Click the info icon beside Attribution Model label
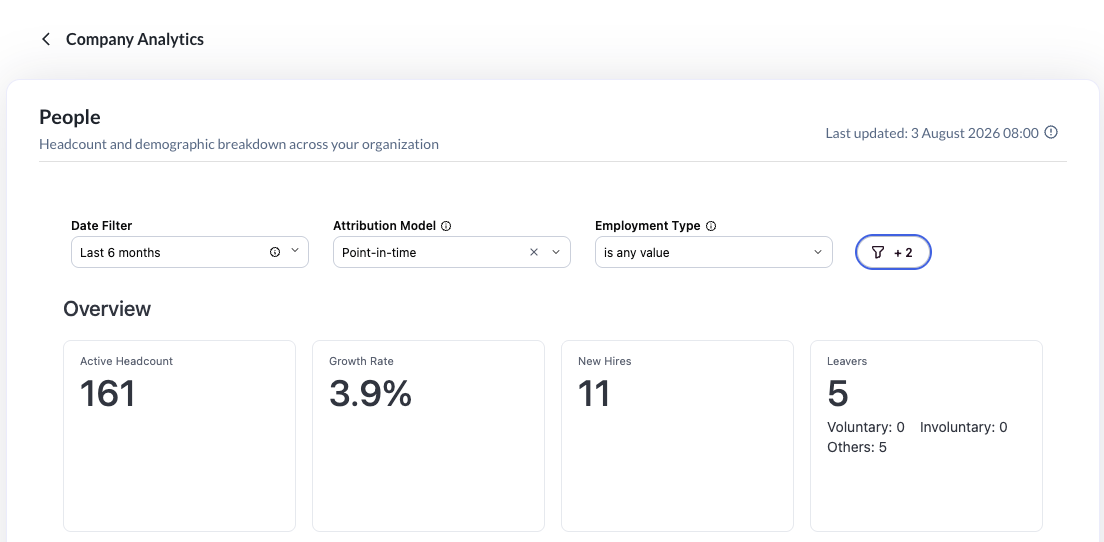Screen dimensions: 1104x542 446,226
